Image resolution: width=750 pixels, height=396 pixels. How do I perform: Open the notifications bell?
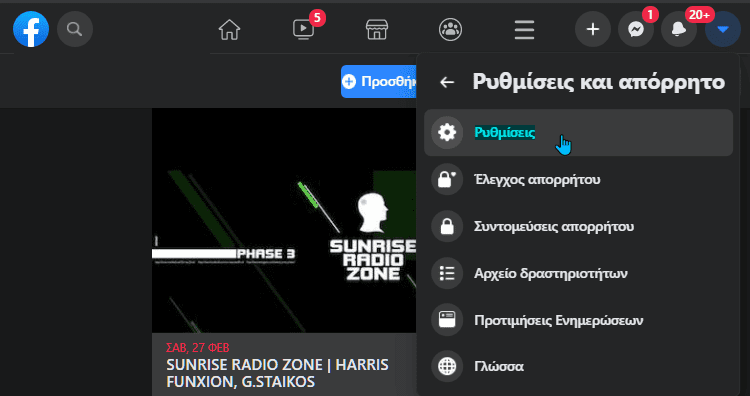coord(679,29)
